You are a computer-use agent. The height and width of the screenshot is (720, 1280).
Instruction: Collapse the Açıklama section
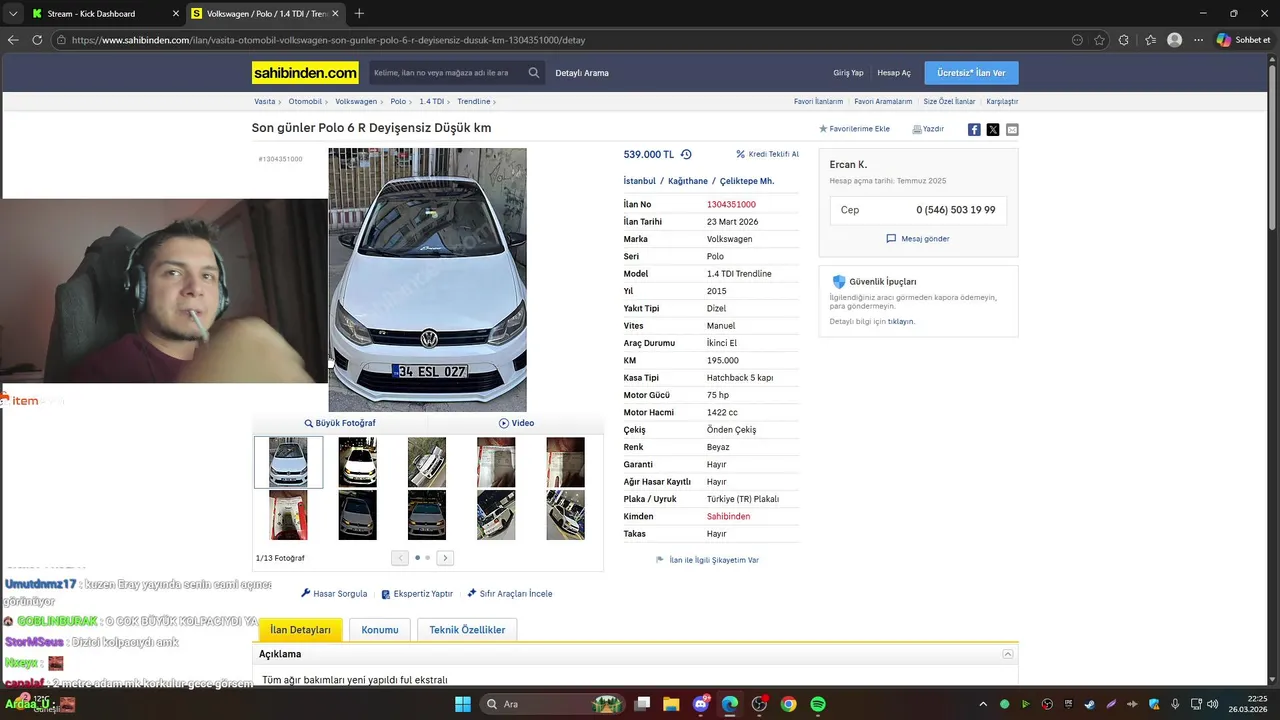pyautogui.click(x=1008, y=654)
